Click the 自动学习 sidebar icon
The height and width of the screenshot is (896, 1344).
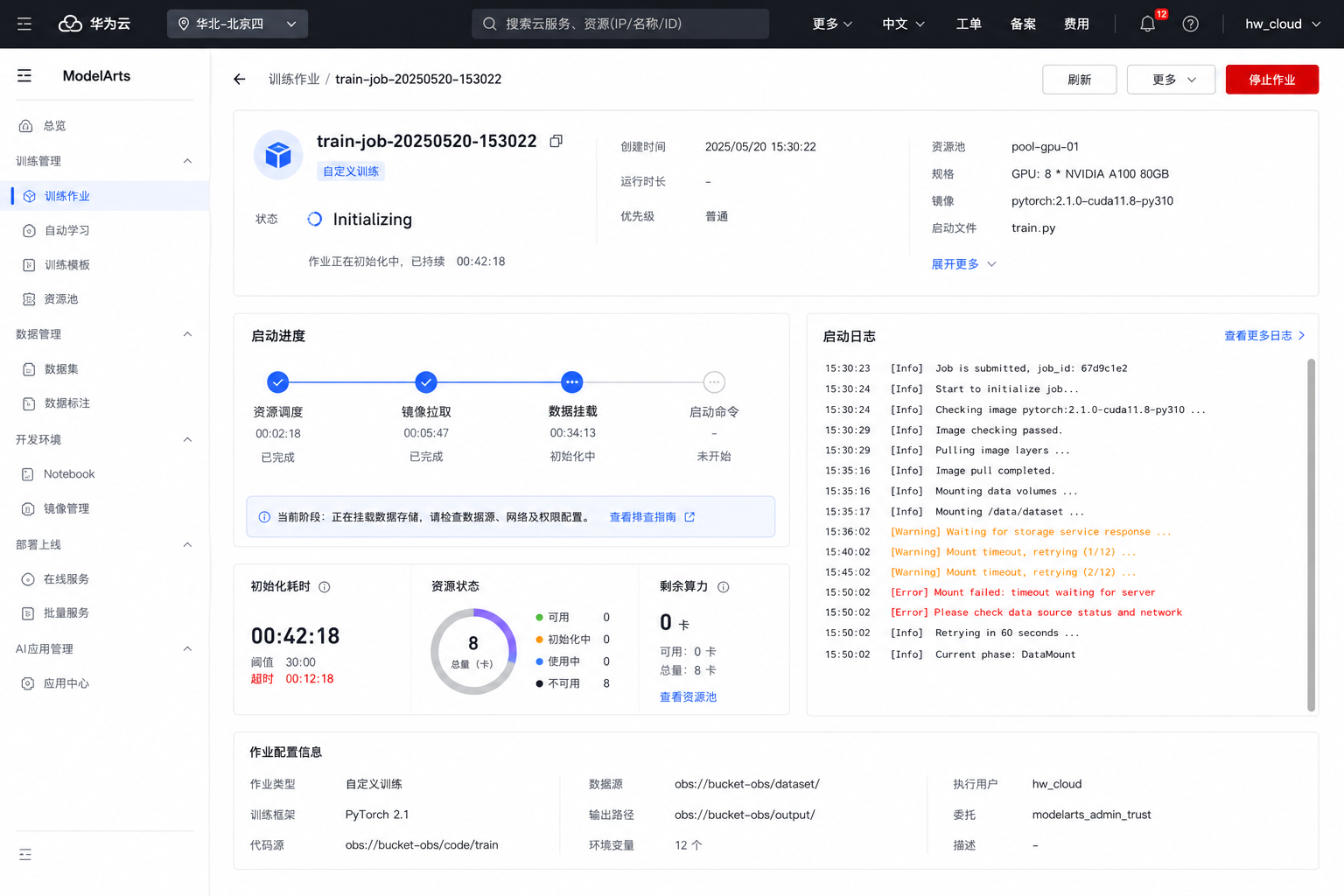[29, 230]
